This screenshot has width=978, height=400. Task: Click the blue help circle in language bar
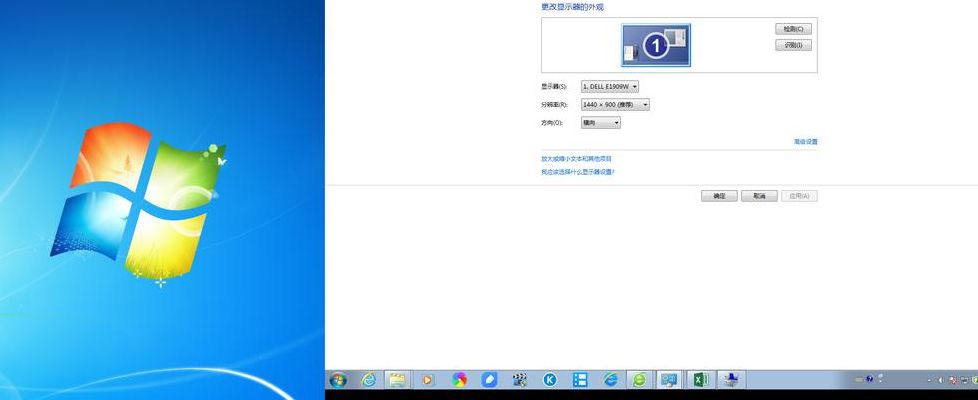tap(869, 379)
